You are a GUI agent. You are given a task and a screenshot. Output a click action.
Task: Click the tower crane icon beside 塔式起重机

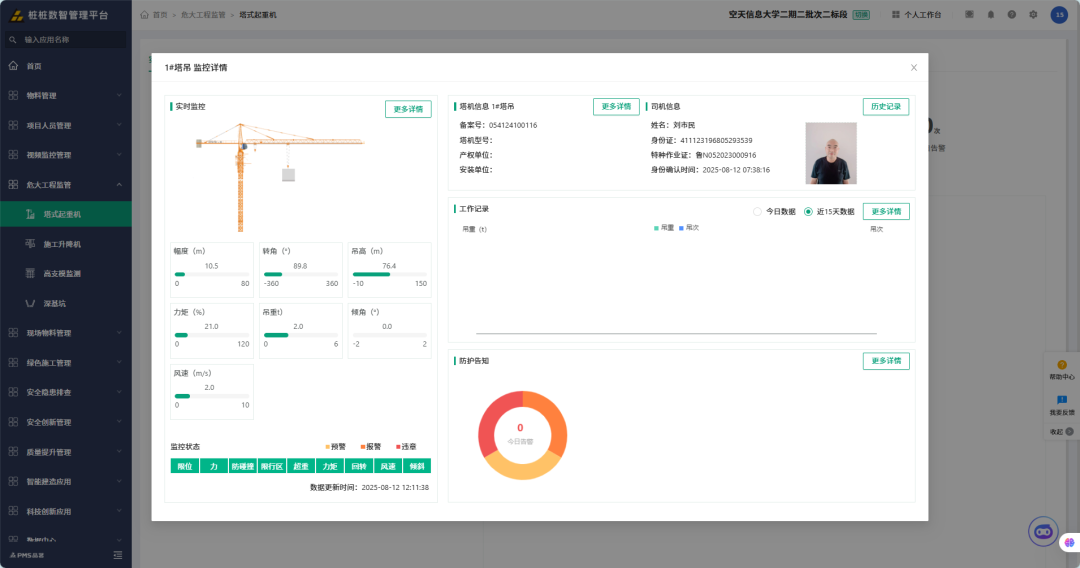(x=30, y=214)
